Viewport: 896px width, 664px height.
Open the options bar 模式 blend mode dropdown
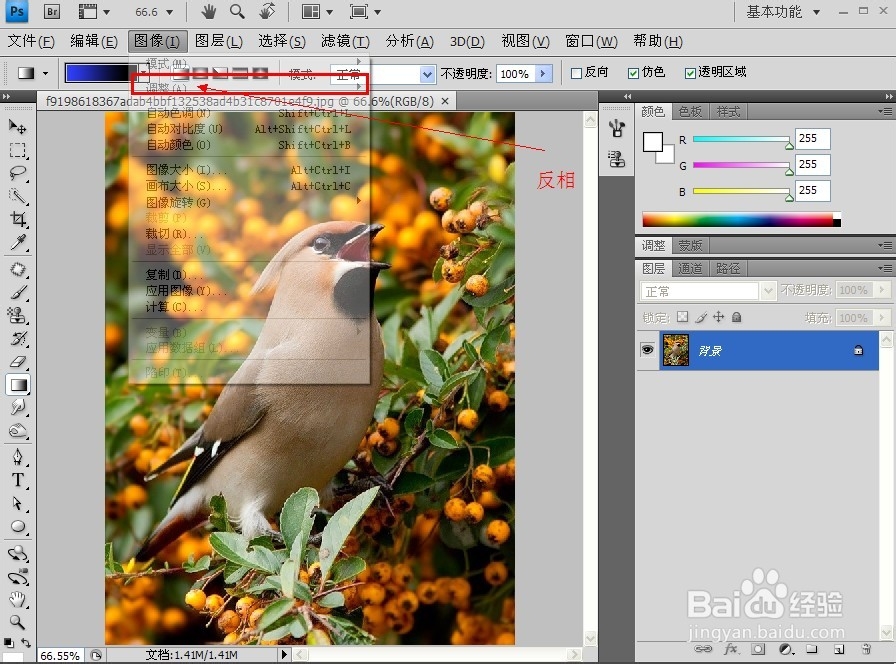[427, 74]
